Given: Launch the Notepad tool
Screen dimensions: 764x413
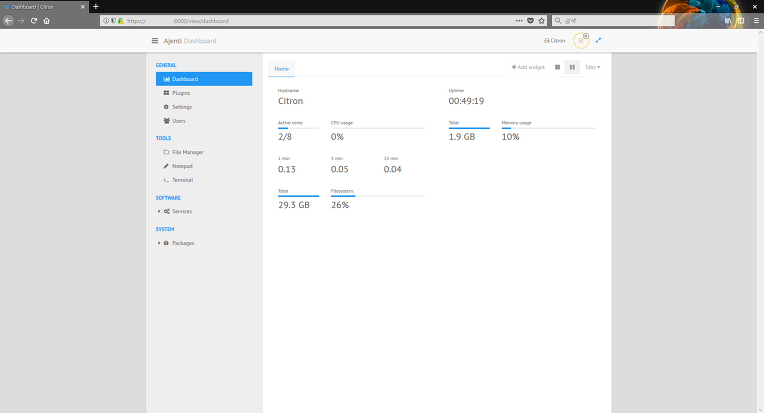Looking at the screenshot, I should 181,166.
